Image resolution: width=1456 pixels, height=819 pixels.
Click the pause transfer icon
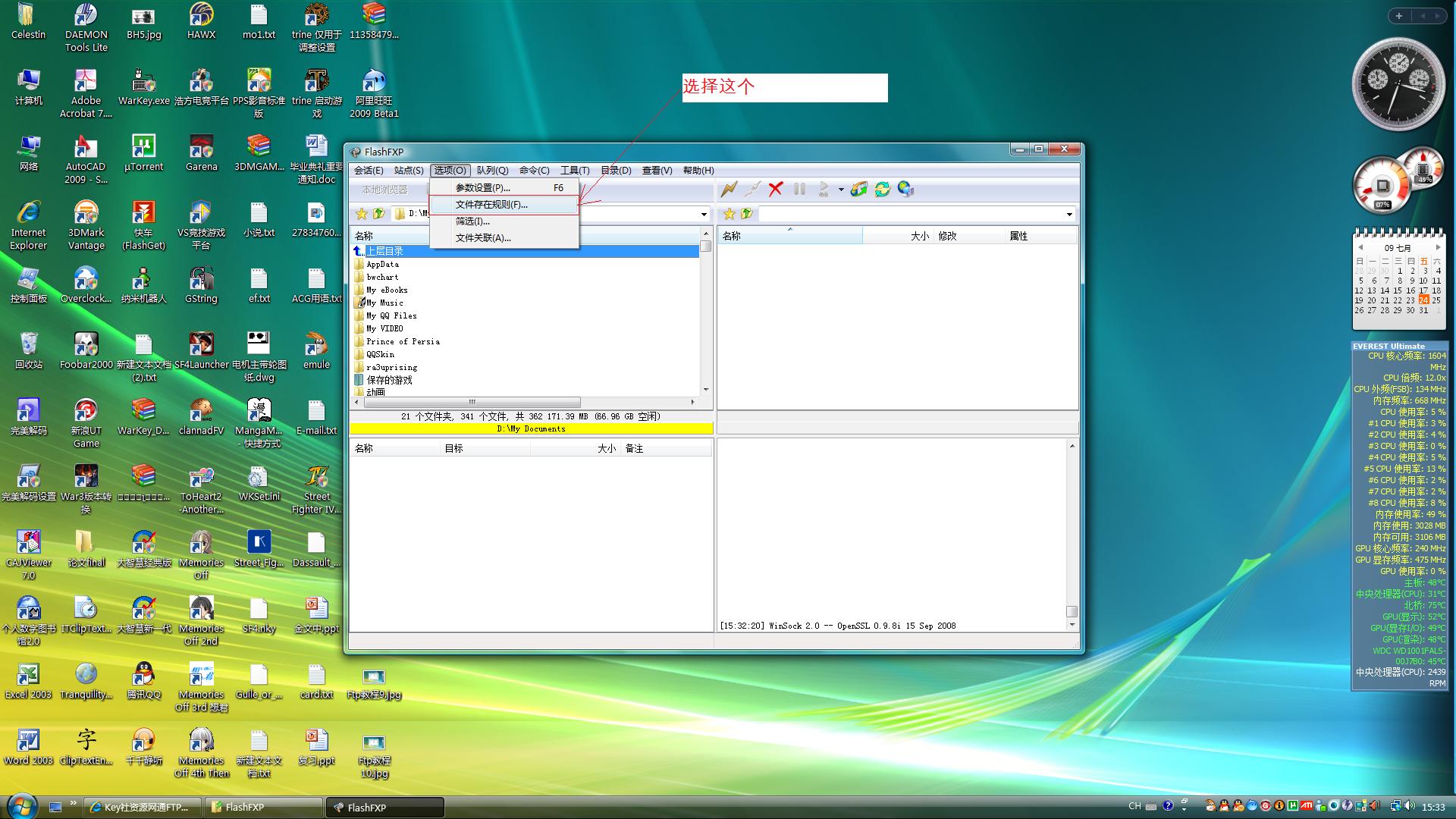click(799, 189)
